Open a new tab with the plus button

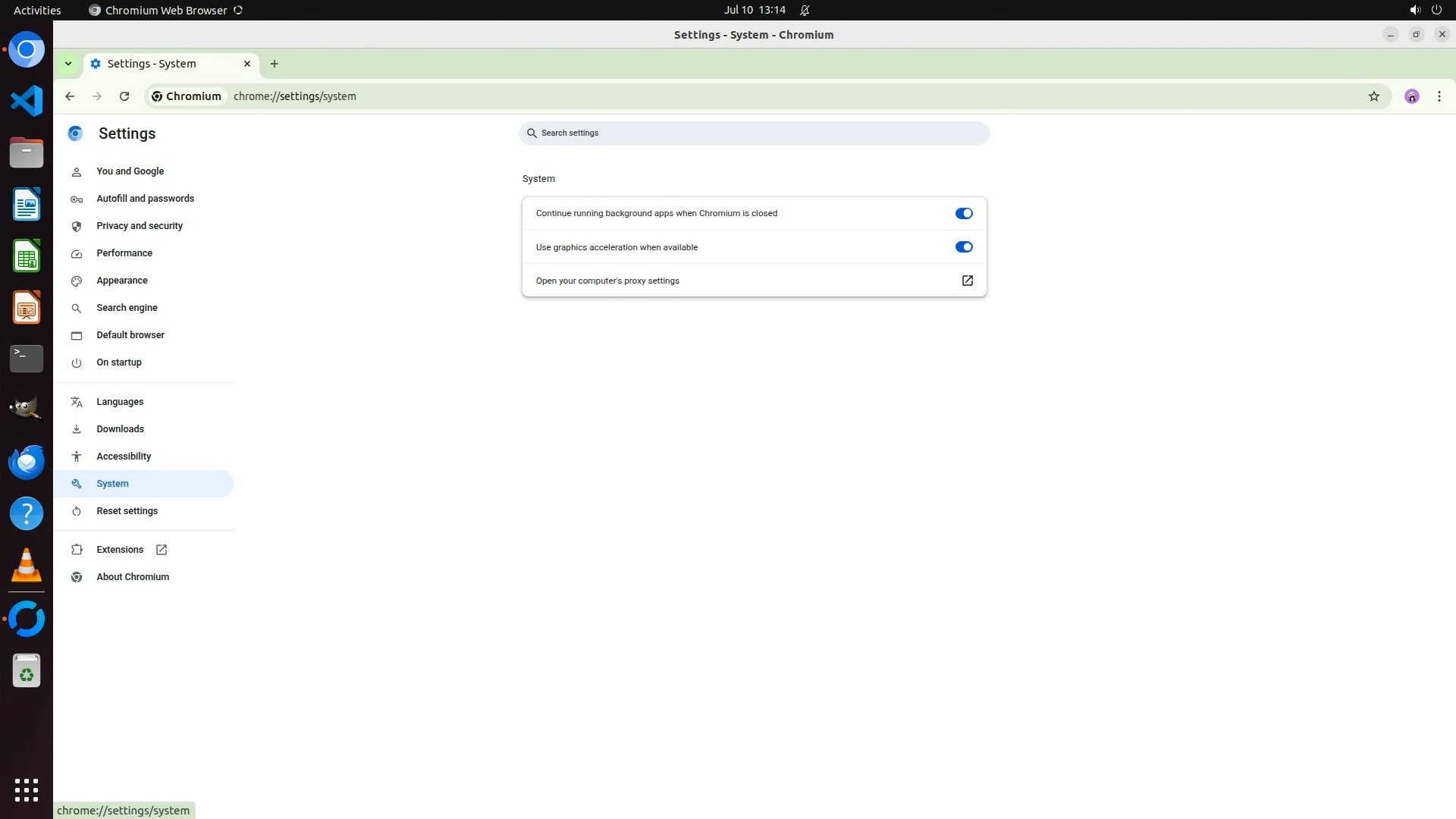[x=275, y=64]
